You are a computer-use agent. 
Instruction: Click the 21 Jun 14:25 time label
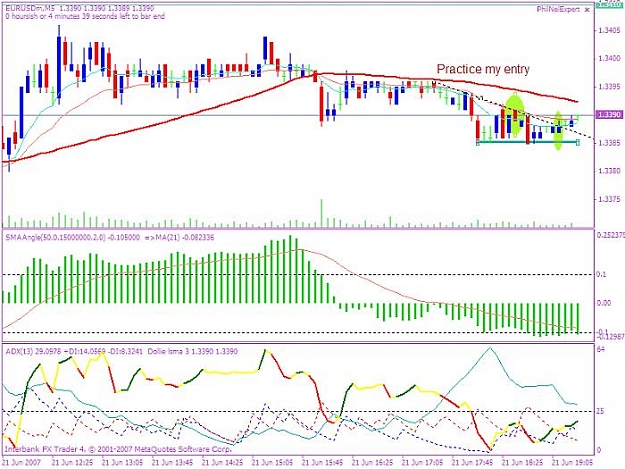(222, 463)
